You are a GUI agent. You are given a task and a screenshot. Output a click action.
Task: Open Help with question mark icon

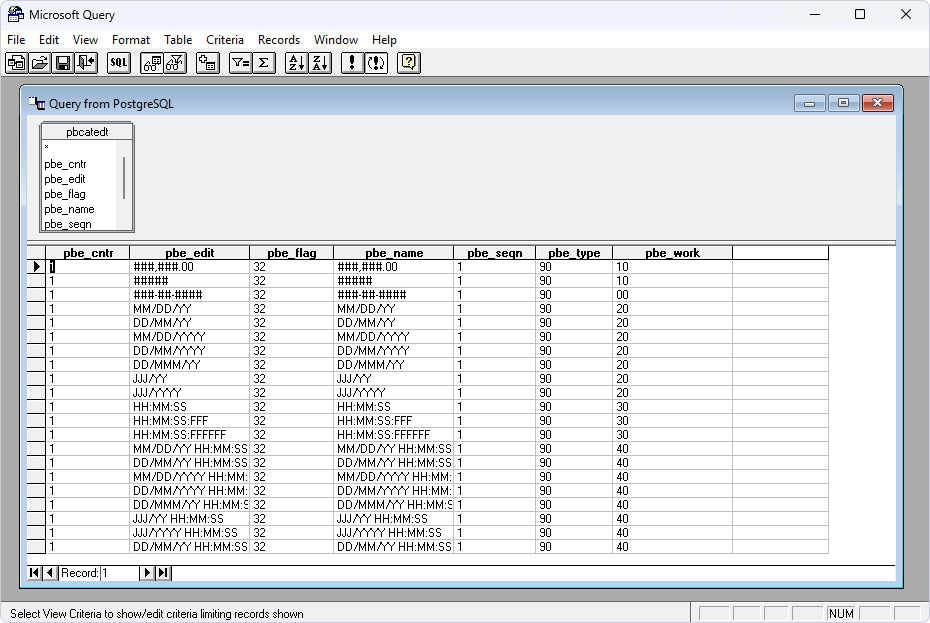coord(406,63)
